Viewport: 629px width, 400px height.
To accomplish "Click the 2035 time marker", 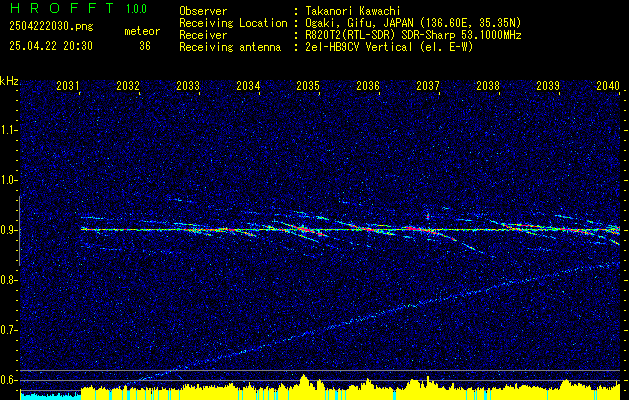I will [x=308, y=85].
